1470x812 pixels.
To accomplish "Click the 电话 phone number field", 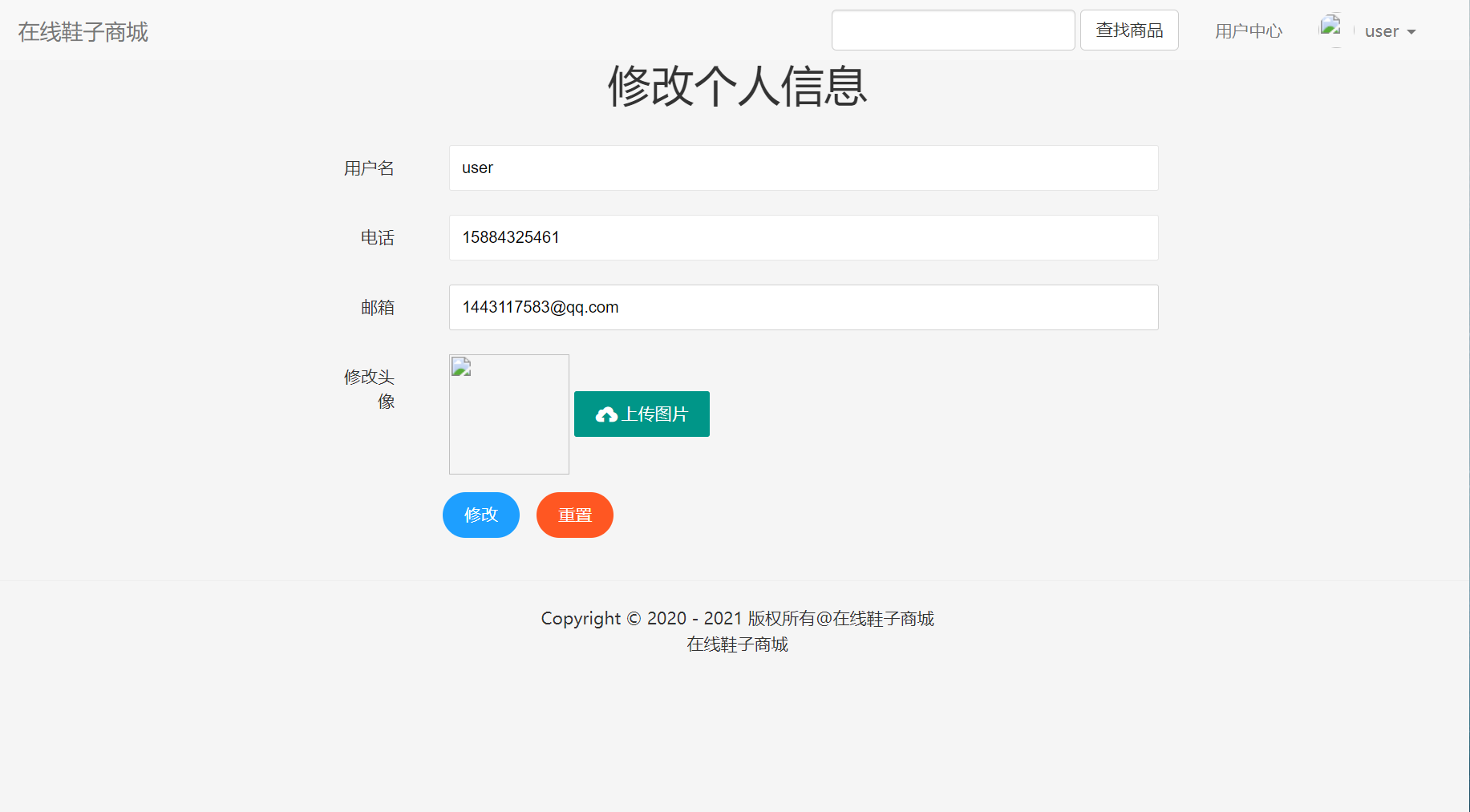I will [803, 237].
